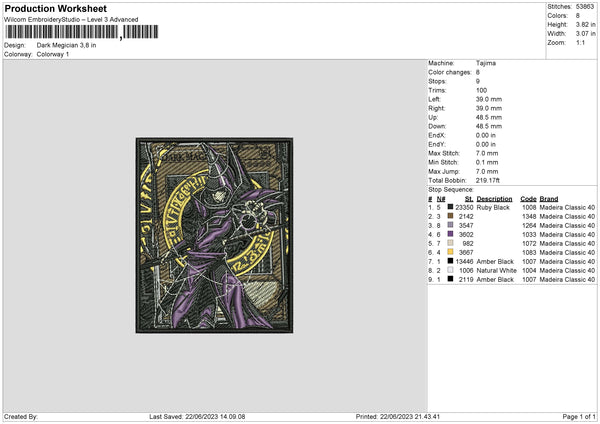Click the Stitches count 53863

pyautogui.click(x=585, y=7)
